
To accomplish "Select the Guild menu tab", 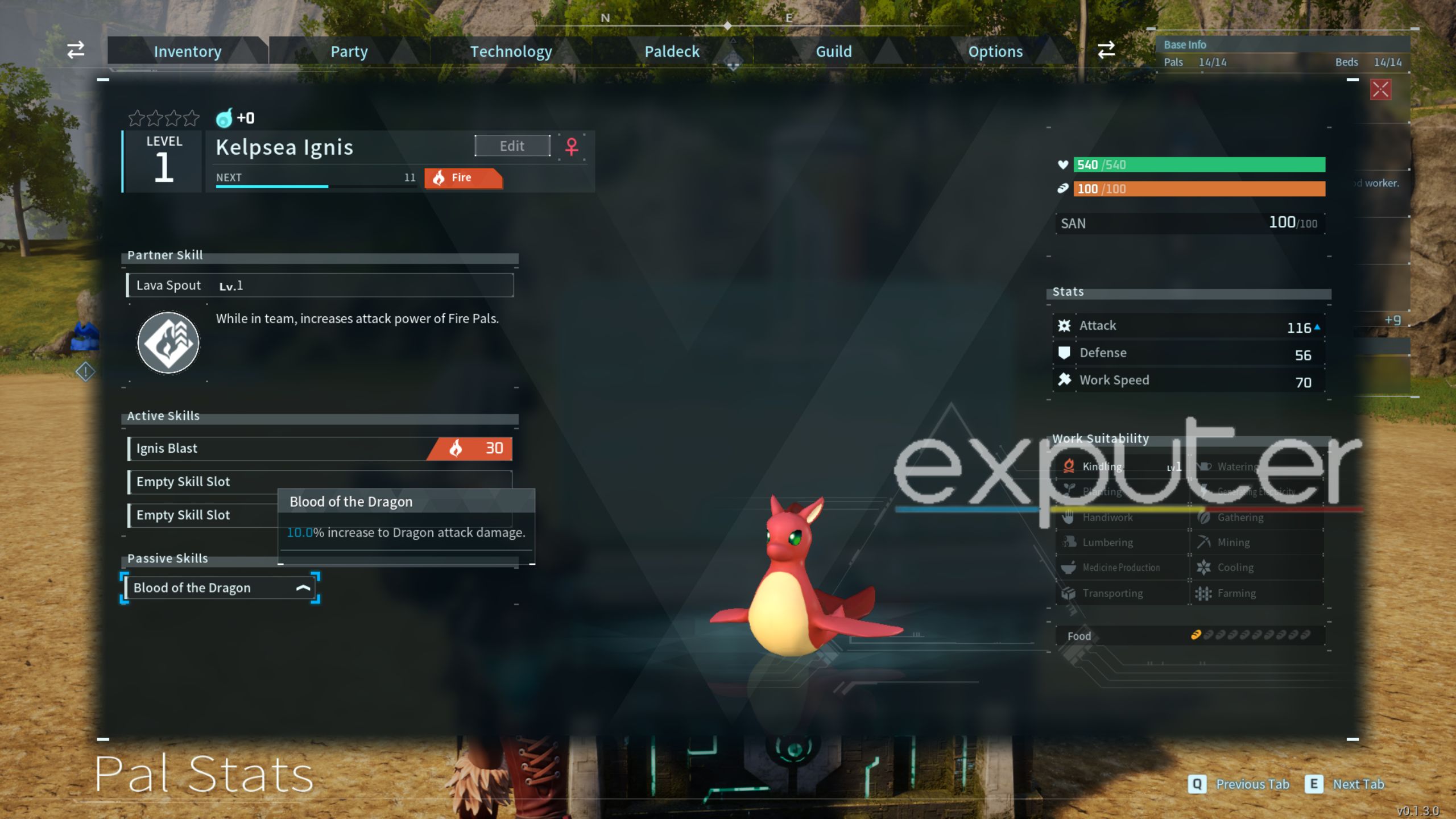I will coord(833,50).
